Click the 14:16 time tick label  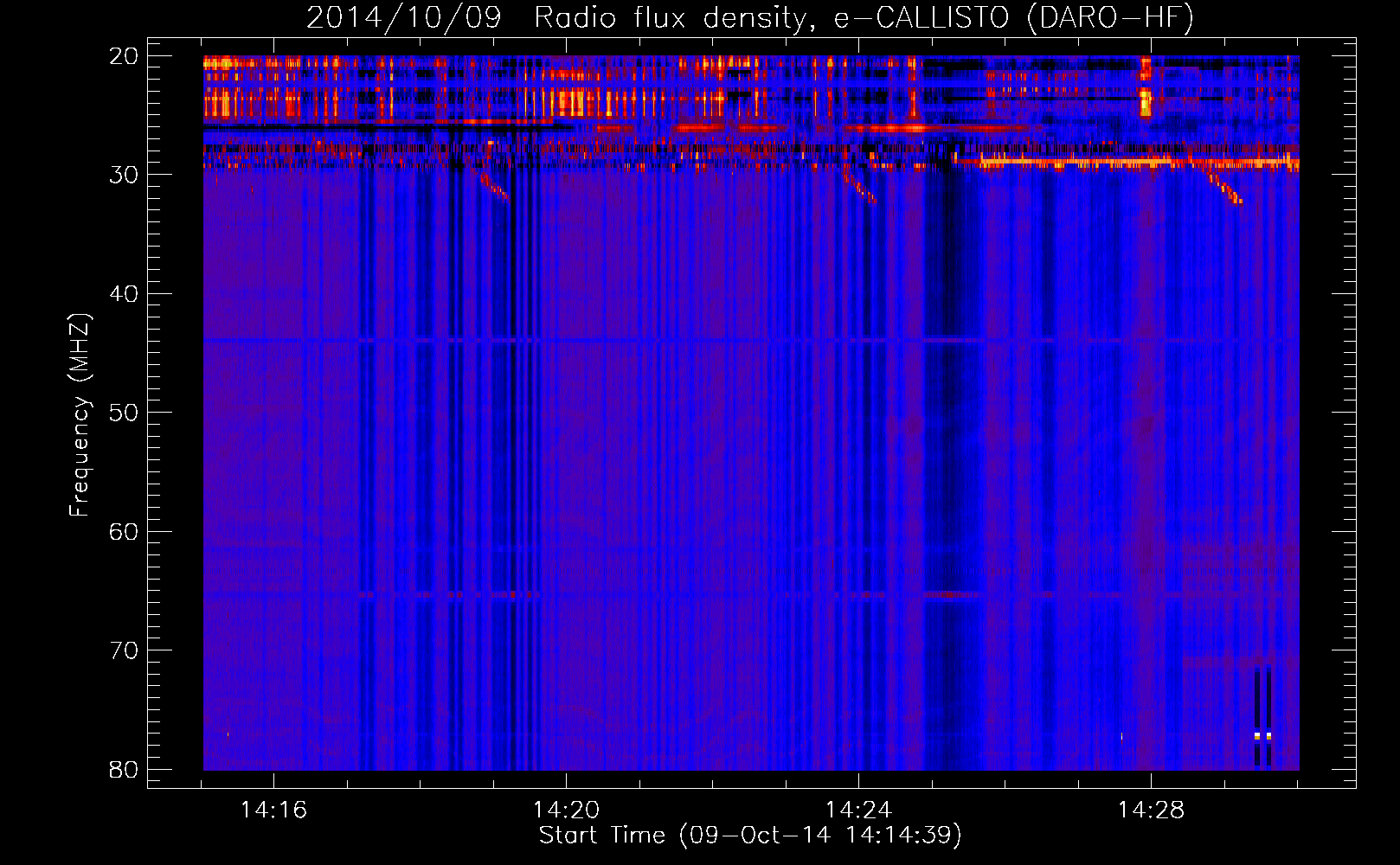click(x=273, y=811)
